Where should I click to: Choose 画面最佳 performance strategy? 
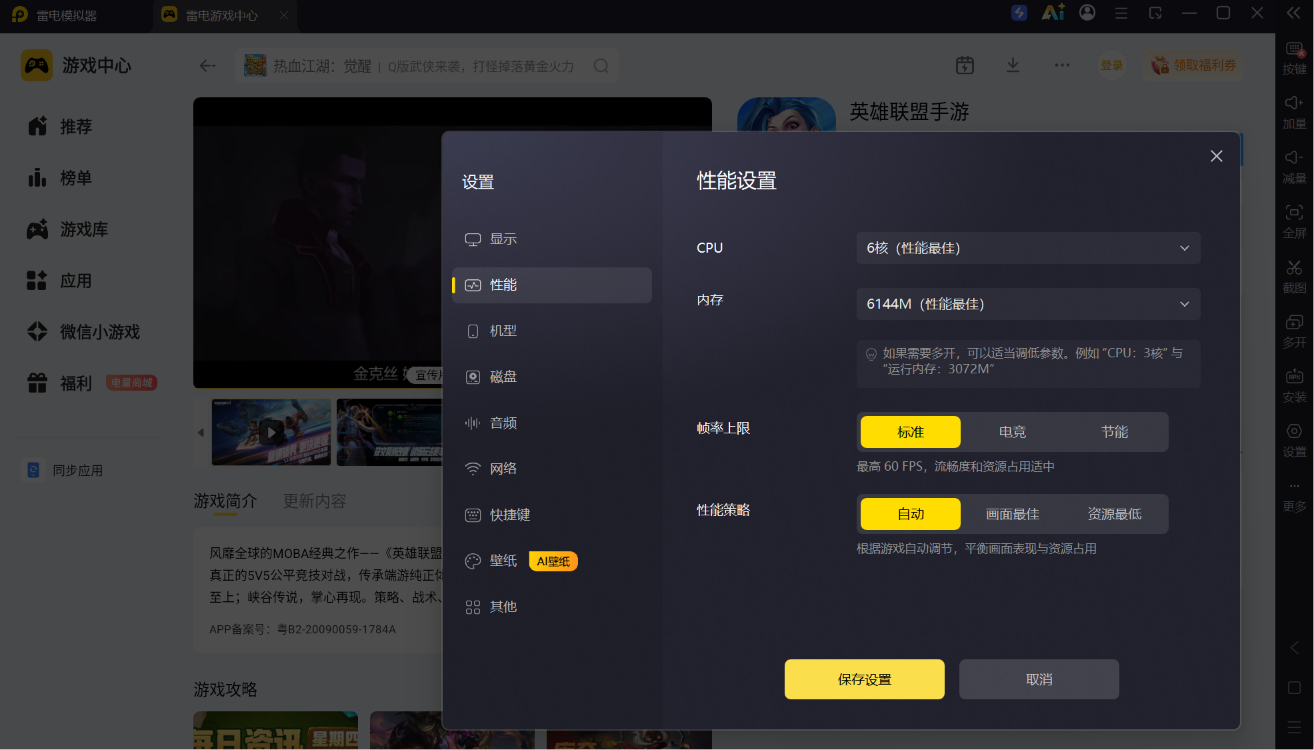pos(1012,514)
